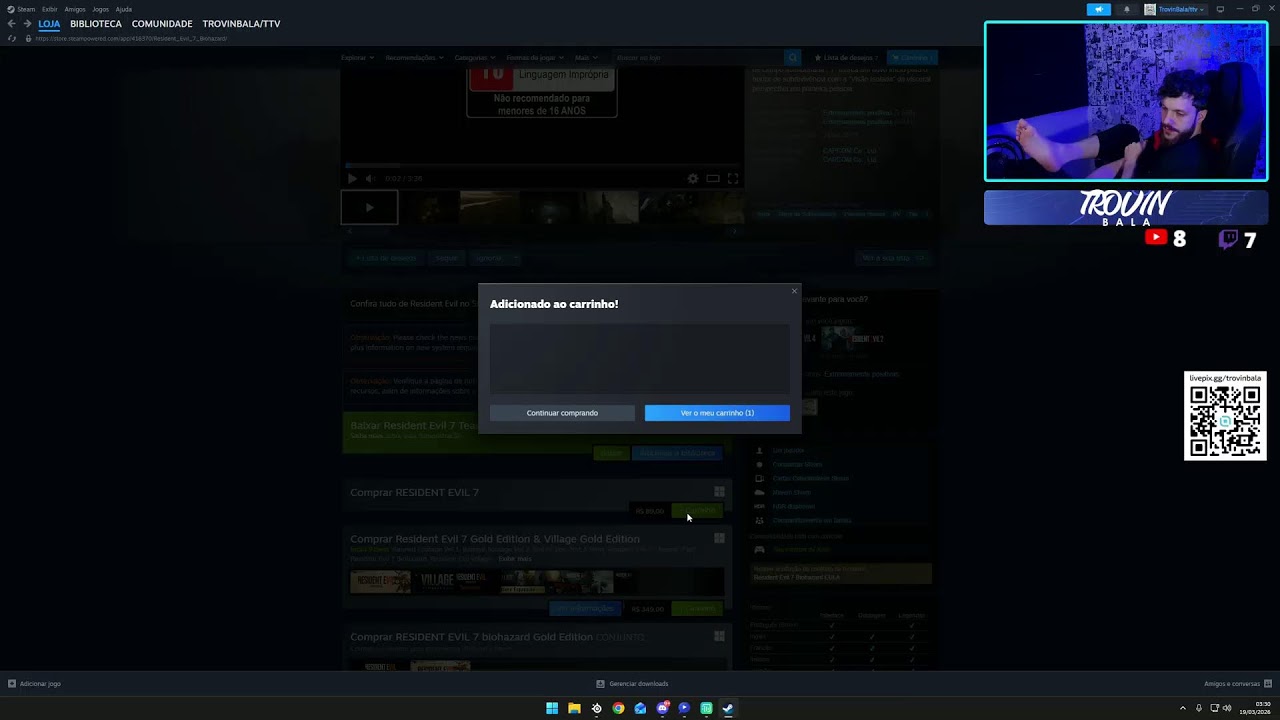The height and width of the screenshot is (720, 1280).
Task: Click the store search magnifier button
Action: click(793, 58)
